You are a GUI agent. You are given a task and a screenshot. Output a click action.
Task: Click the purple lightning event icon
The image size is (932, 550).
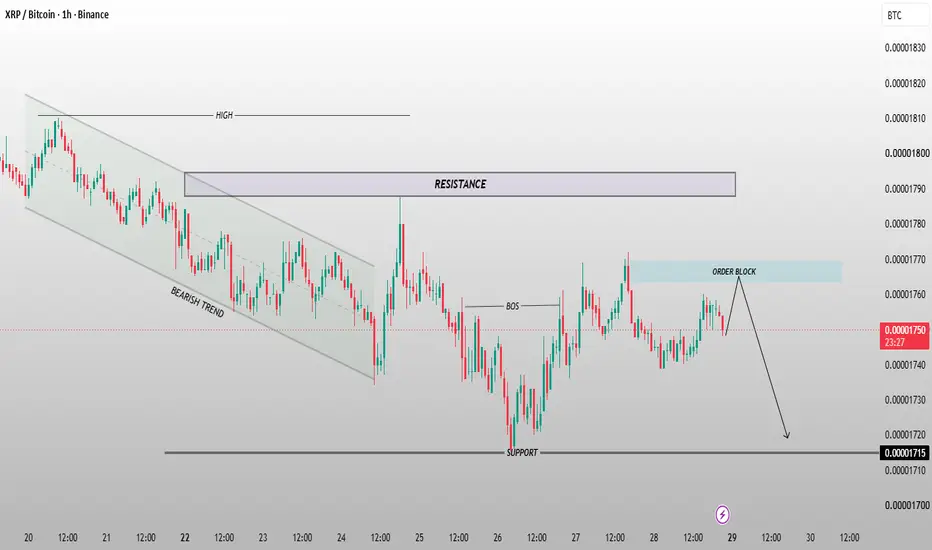722,514
